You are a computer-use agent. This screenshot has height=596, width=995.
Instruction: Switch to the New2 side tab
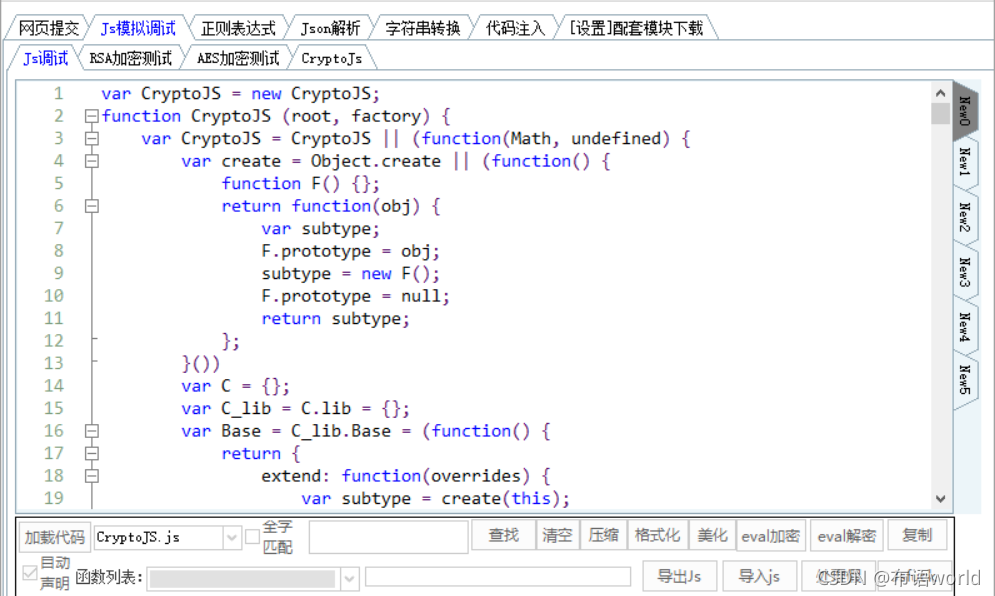point(965,217)
